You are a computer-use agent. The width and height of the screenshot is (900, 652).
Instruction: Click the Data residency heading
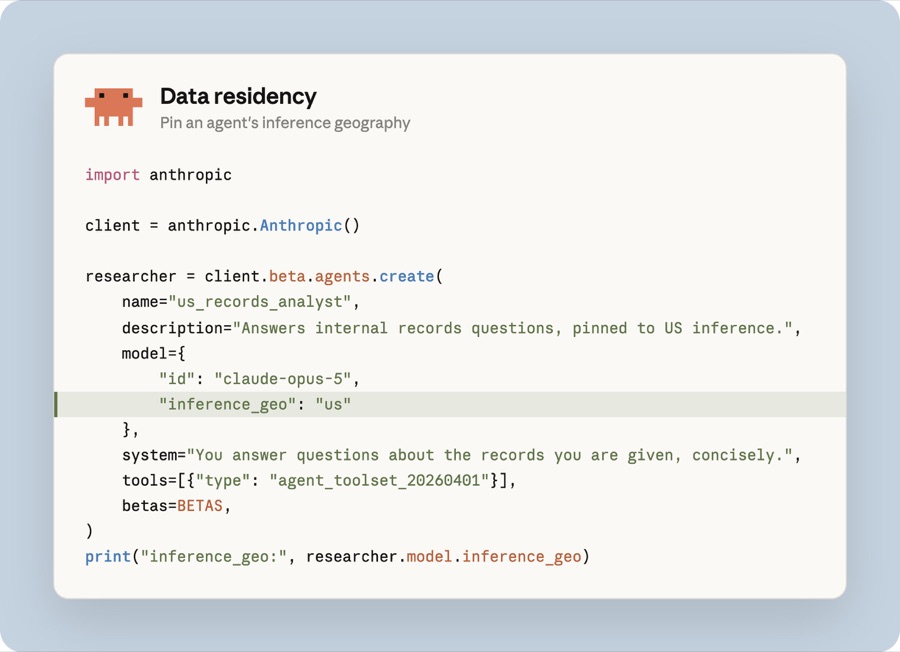(238, 96)
